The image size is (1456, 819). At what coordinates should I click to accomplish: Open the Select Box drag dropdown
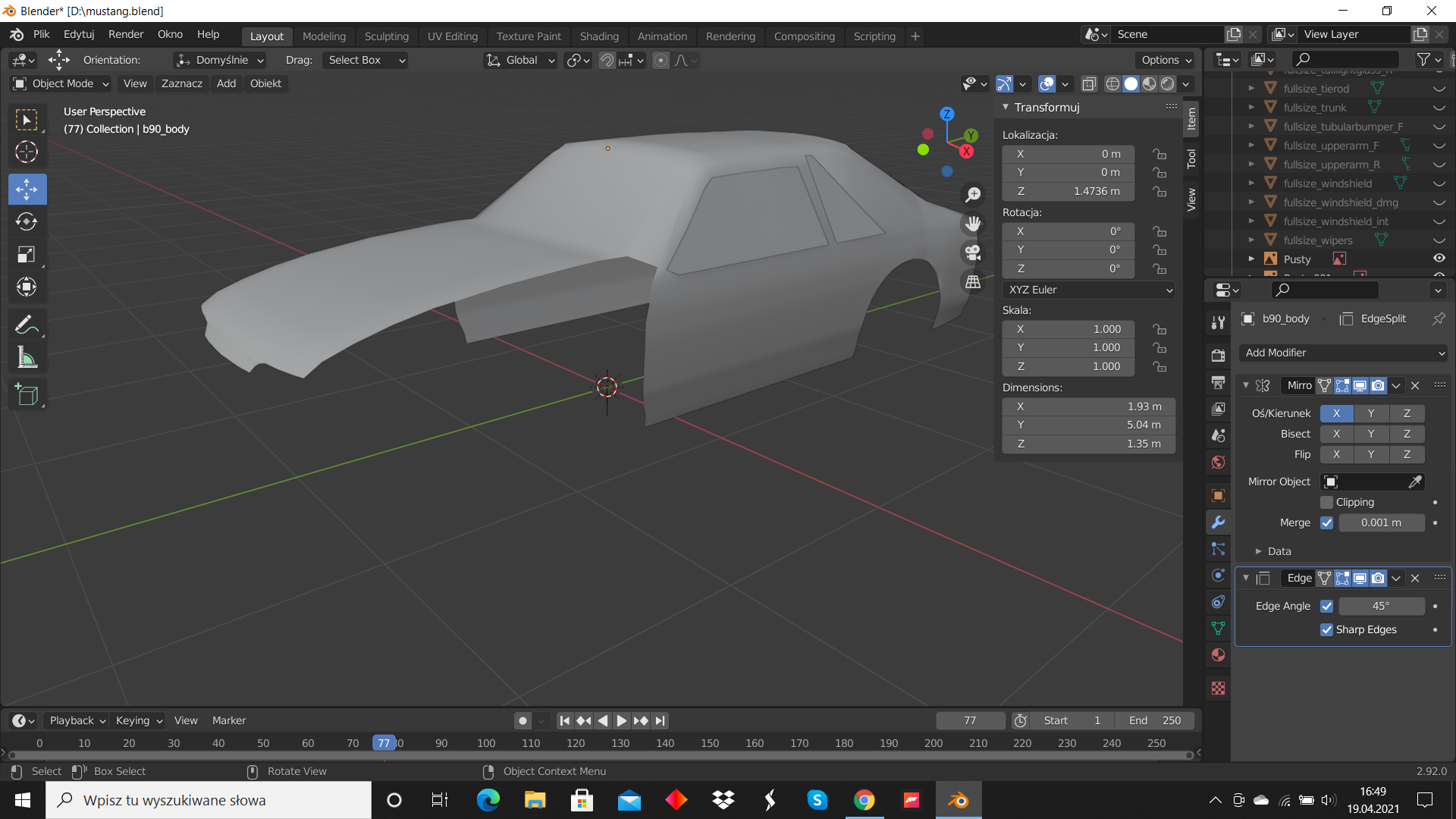click(x=366, y=60)
